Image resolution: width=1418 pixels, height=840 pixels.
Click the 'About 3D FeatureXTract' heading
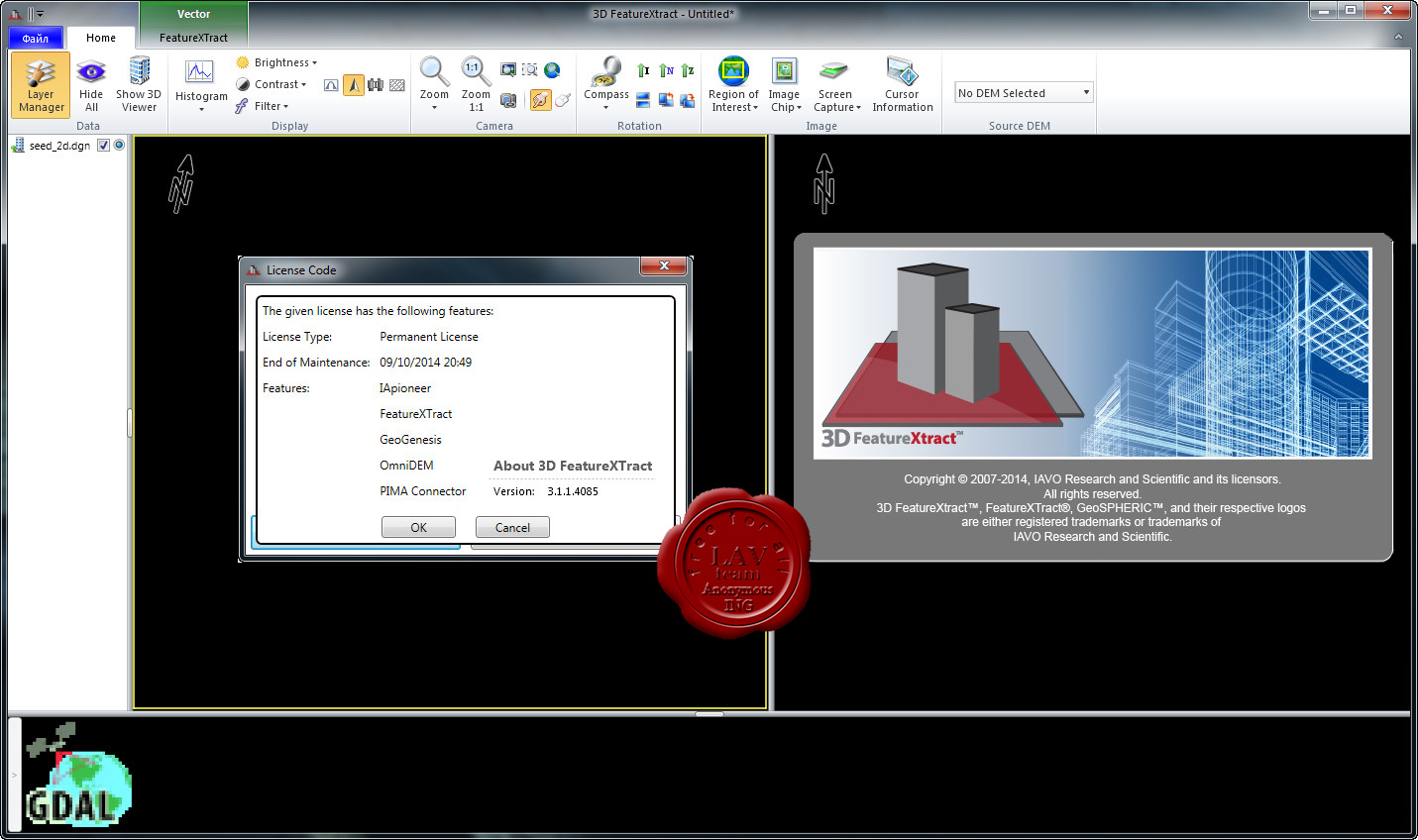[x=573, y=466]
